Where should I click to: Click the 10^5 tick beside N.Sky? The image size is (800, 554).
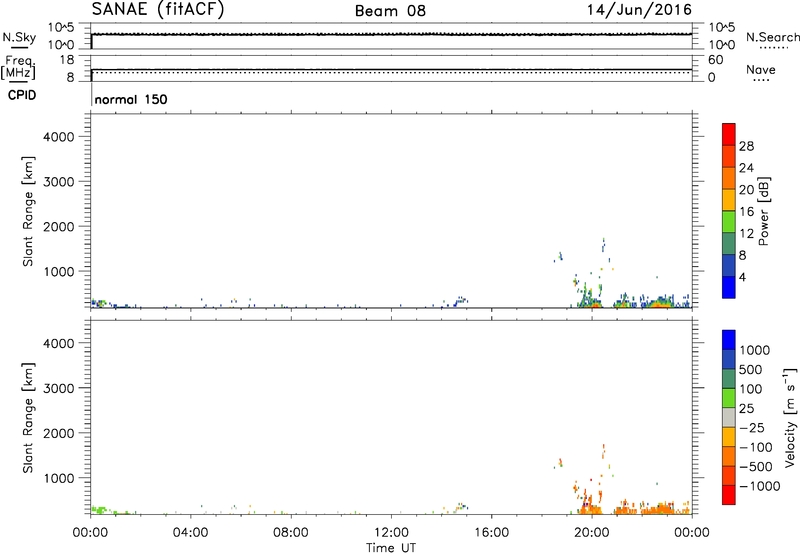tap(61, 28)
